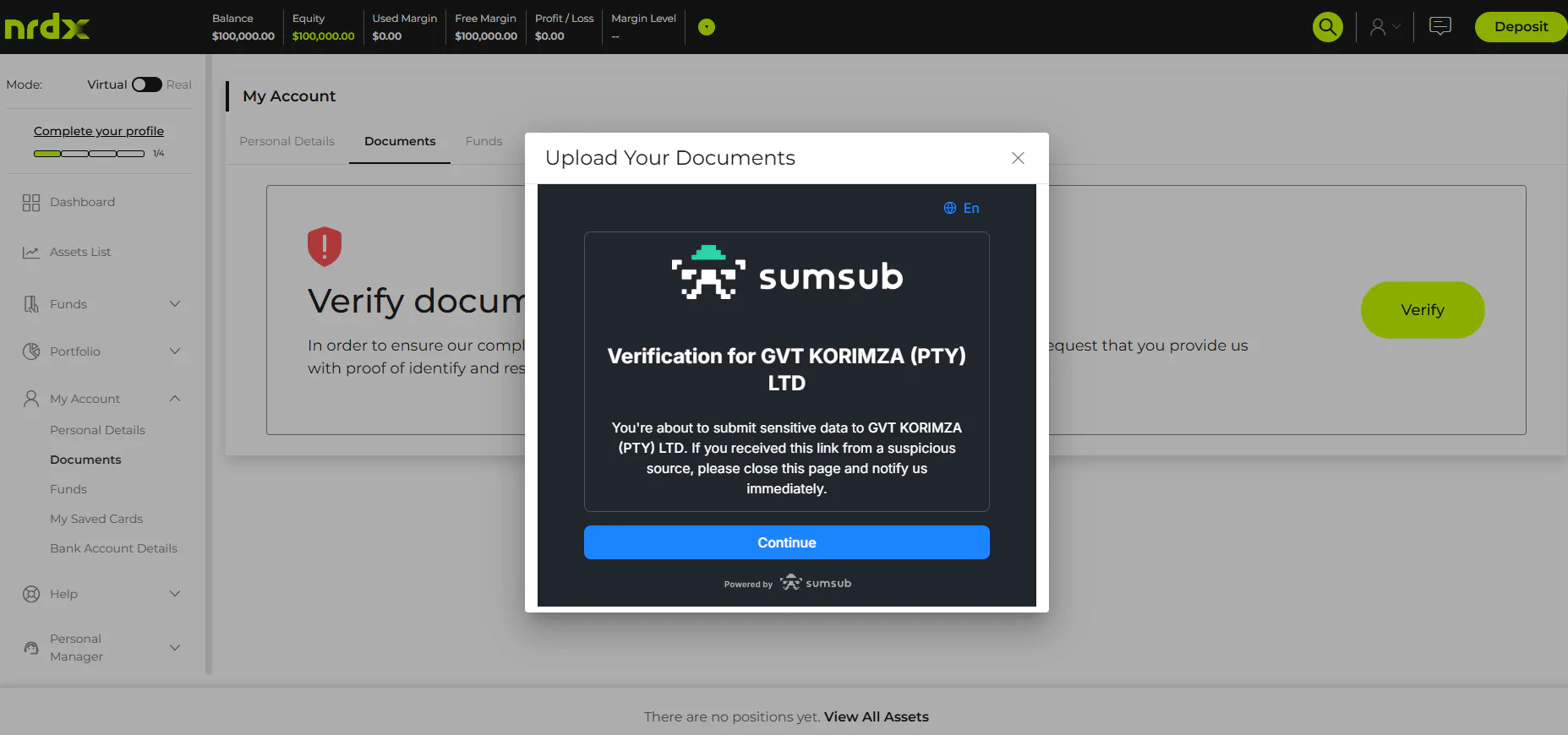The width and height of the screenshot is (1568, 735).
Task: Click the Help lifebuoy icon
Action: tap(31, 594)
